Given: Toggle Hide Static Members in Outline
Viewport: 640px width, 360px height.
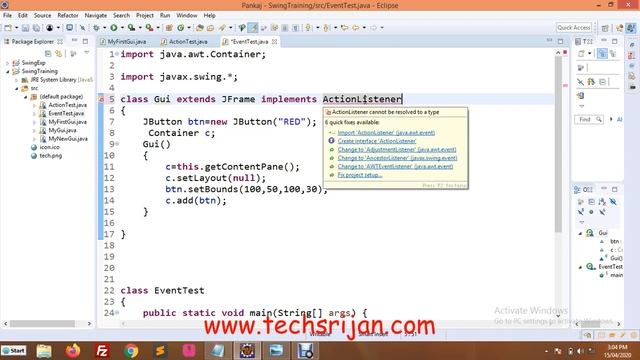Looking at the screenshot, I should point(581,212).
